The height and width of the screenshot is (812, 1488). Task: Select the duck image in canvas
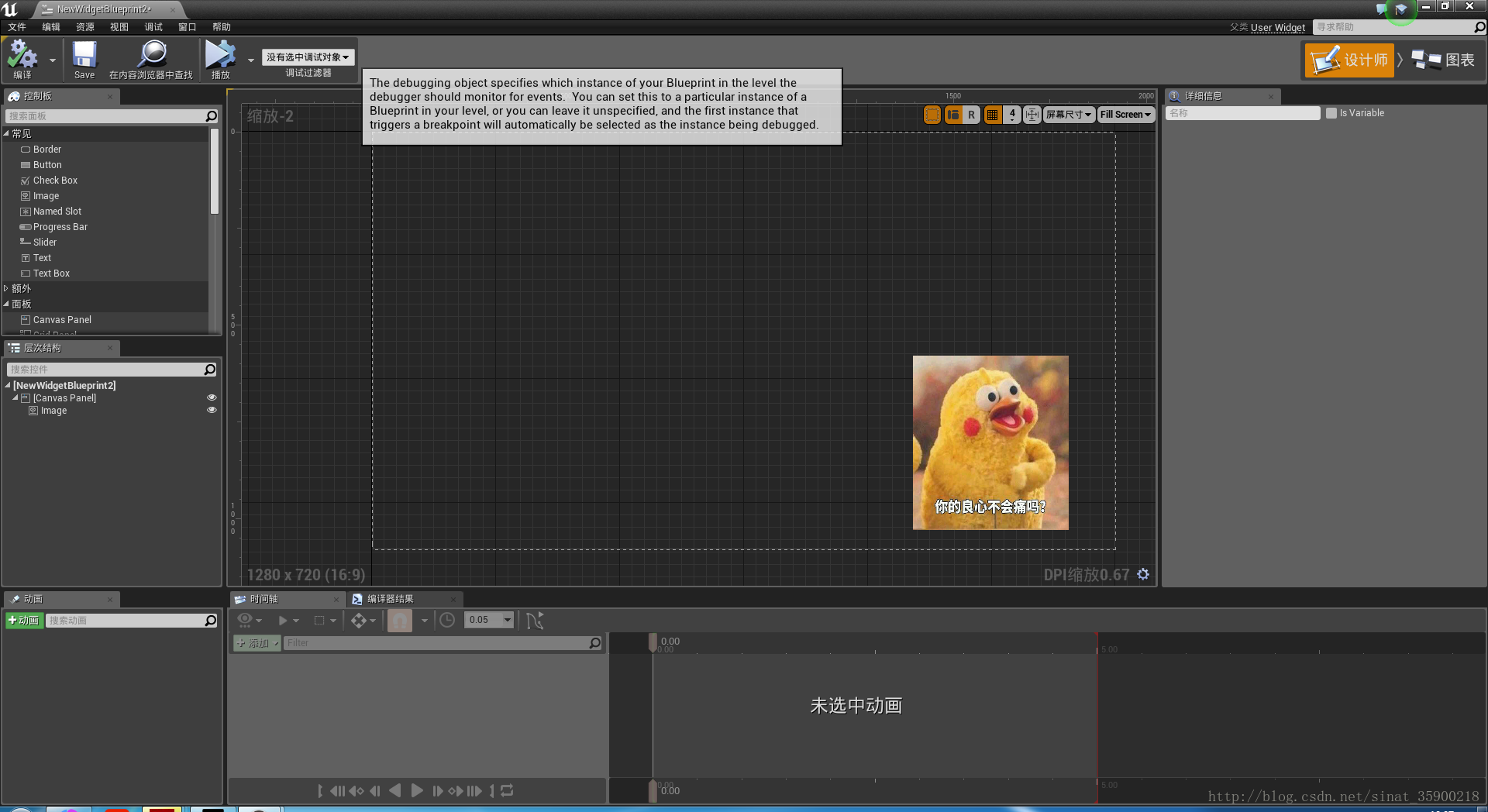pos(990,442)
